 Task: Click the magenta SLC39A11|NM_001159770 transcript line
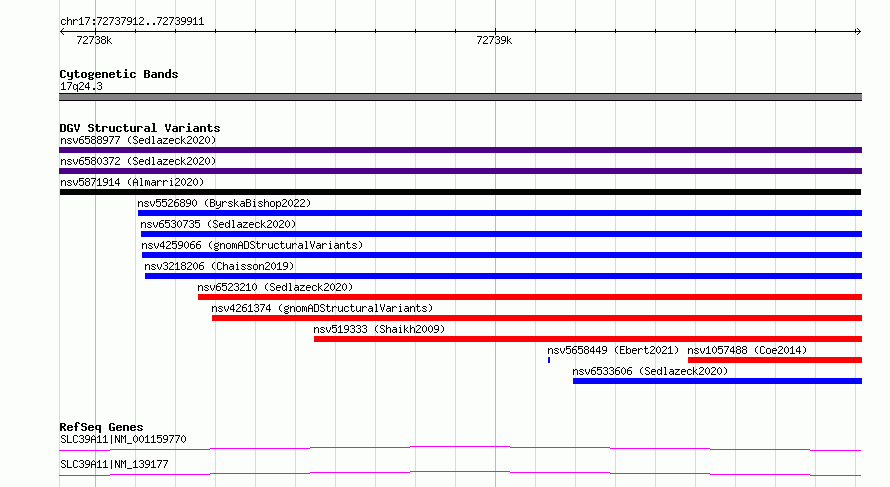(x=460, y=448)
